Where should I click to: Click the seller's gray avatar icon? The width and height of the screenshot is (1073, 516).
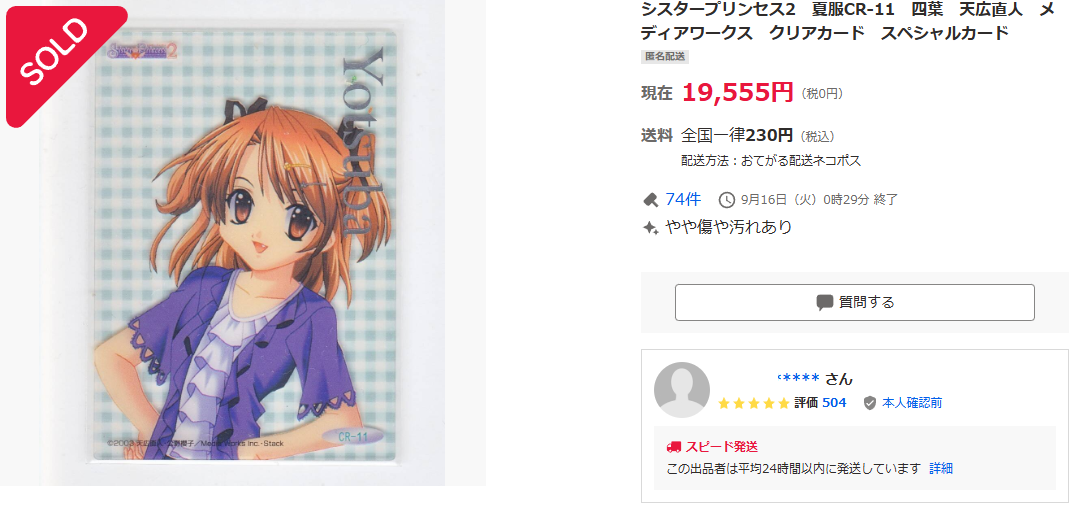(x=682, y=390)
